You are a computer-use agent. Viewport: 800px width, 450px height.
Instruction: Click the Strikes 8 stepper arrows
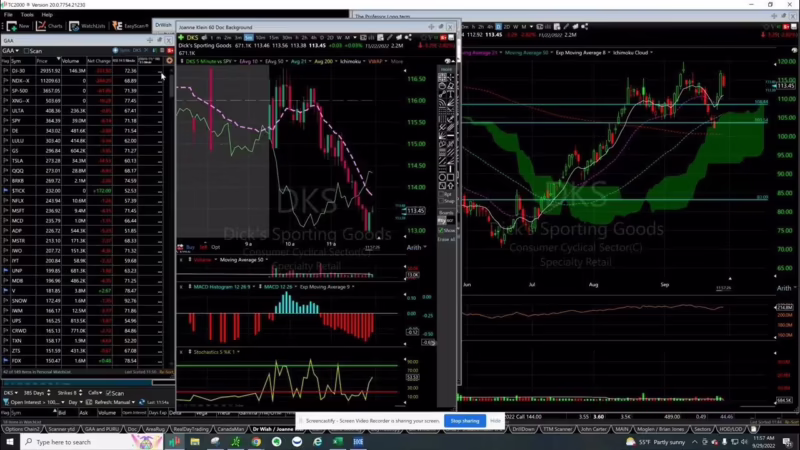(x=81, y=393)
